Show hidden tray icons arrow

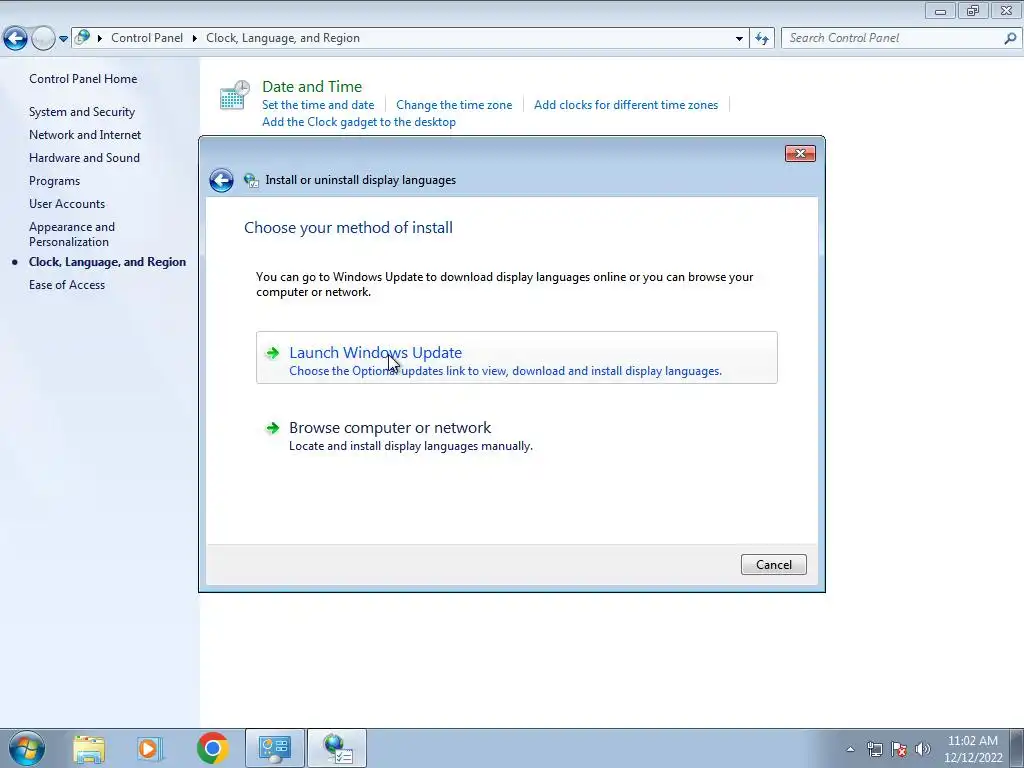[850, 749]
